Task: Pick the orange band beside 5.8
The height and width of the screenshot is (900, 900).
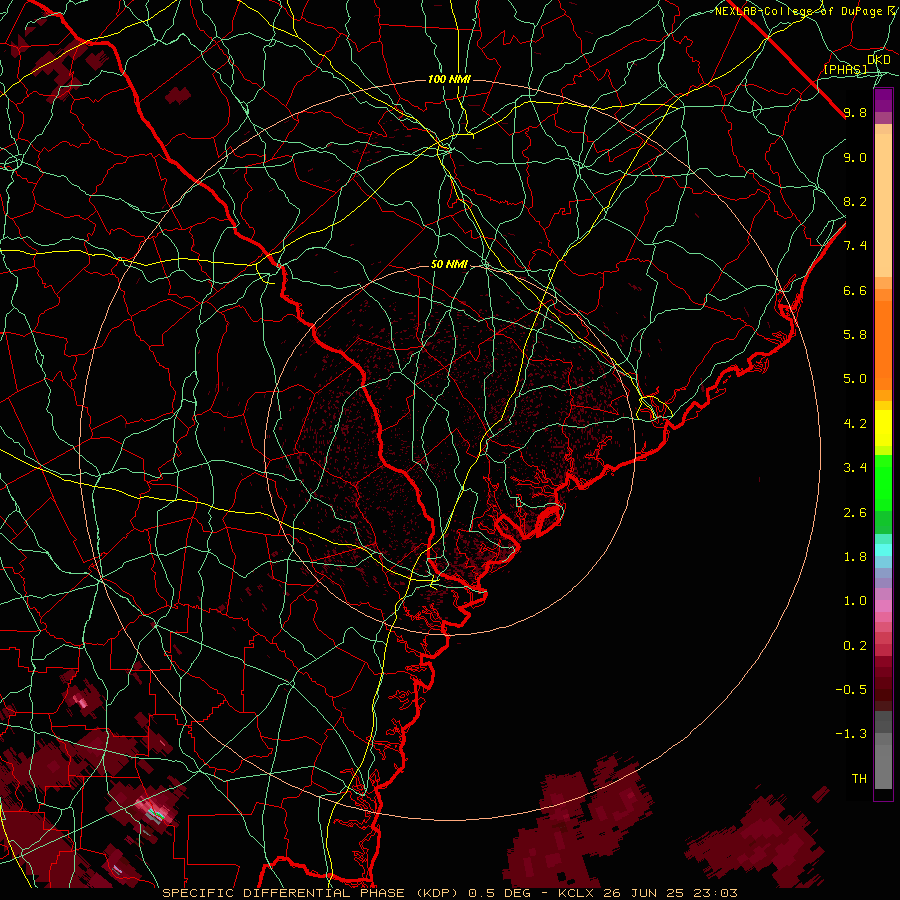Action: pyautogui.click(x=883, y=345)
